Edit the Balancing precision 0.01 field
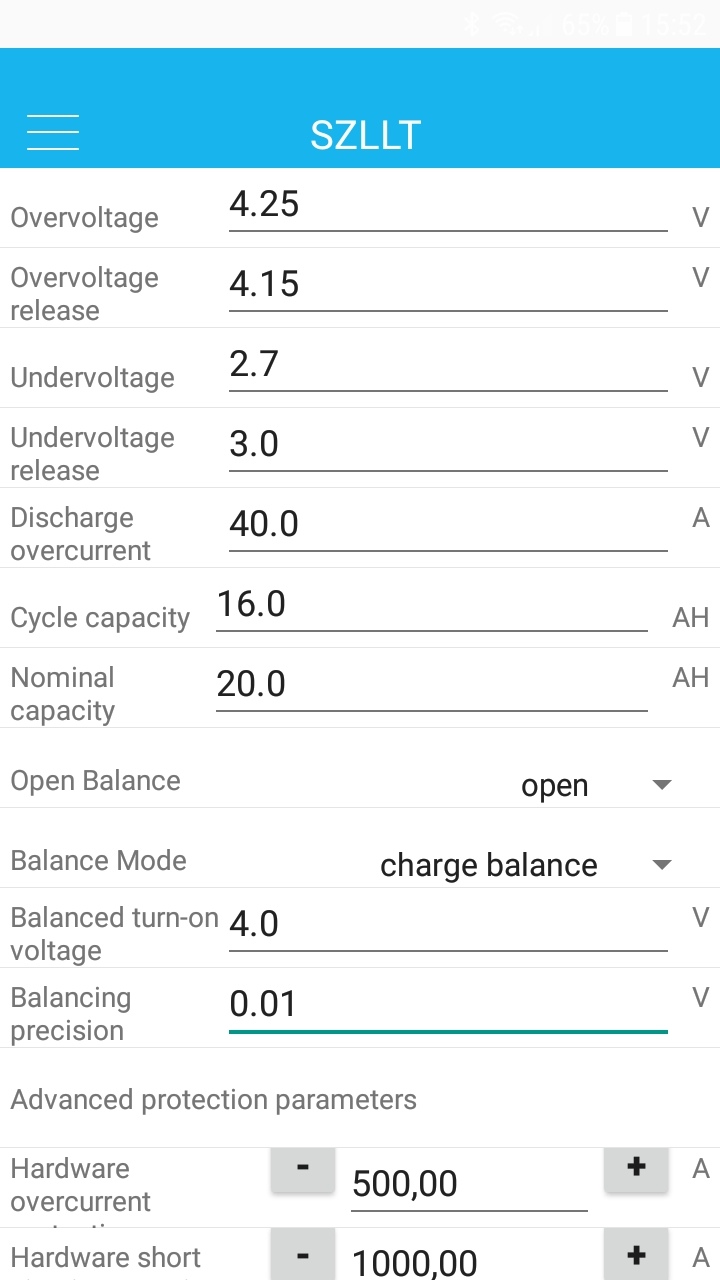This screenshot has width=720, height=1280. click(447, 1005)
